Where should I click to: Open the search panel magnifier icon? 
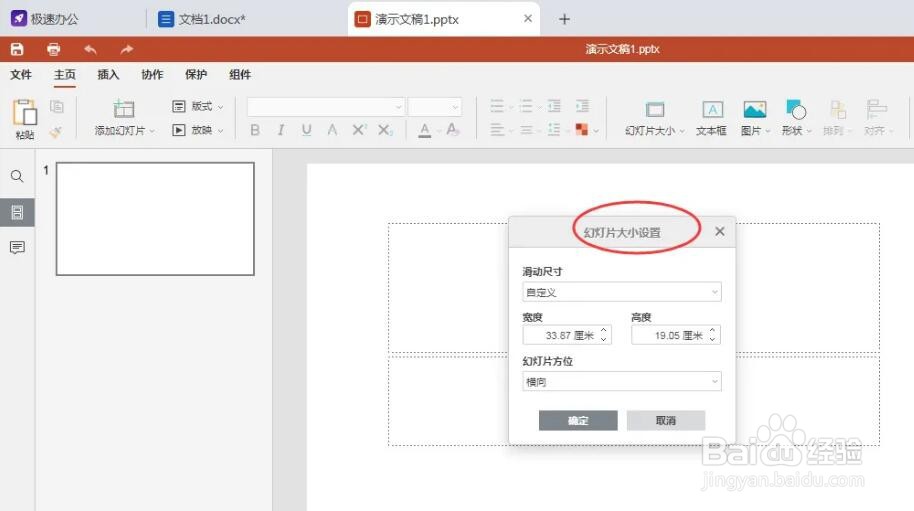(x=17, y=176)
